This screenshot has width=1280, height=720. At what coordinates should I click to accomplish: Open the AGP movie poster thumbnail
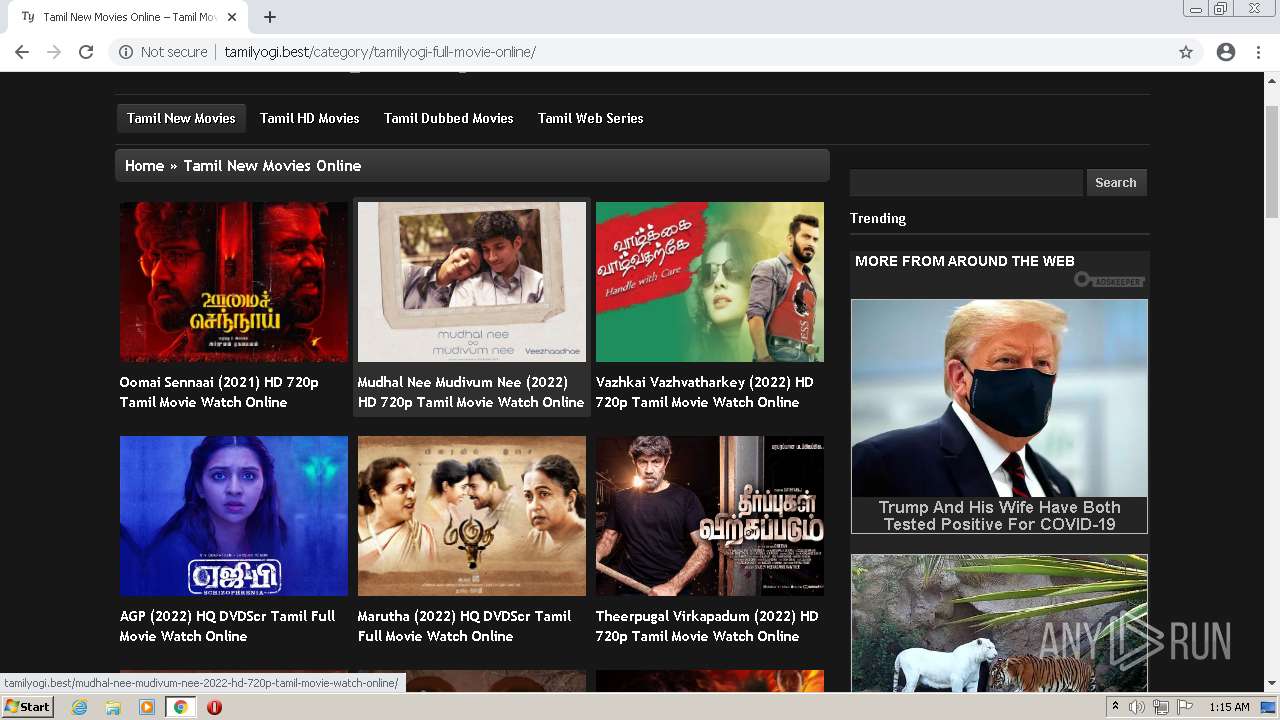[234, 516]
